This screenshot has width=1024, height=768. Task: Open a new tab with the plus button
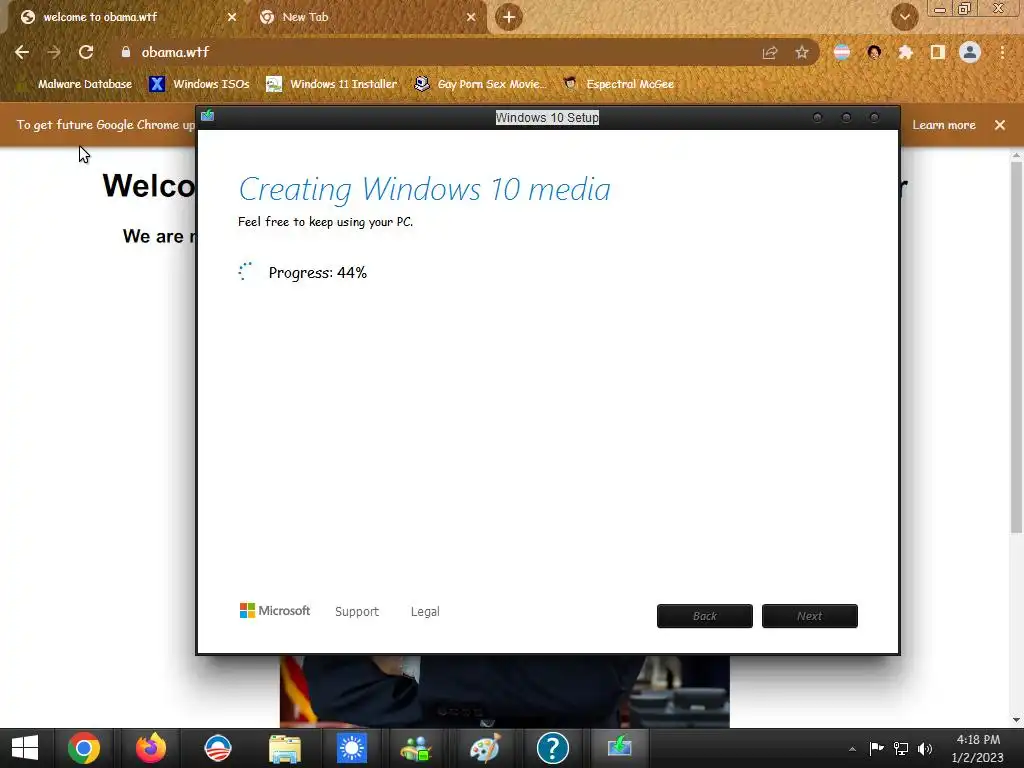pyautogui.click(x=509, y=17)
